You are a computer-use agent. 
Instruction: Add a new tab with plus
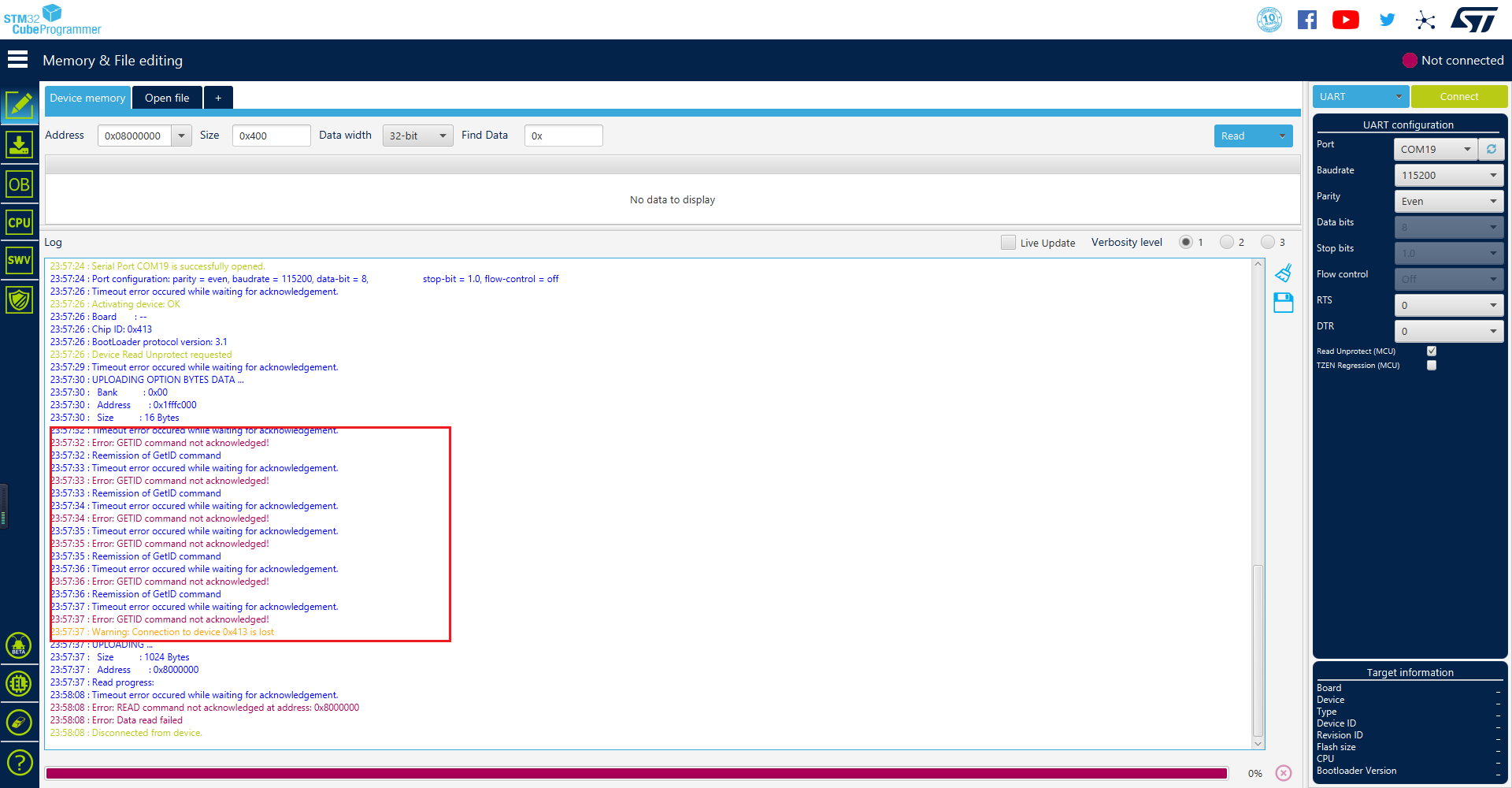[x=218, y=98]
